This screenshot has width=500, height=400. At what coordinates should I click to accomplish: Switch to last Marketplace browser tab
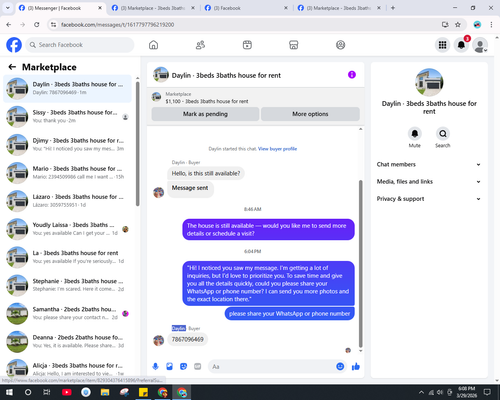pos(339,8)
